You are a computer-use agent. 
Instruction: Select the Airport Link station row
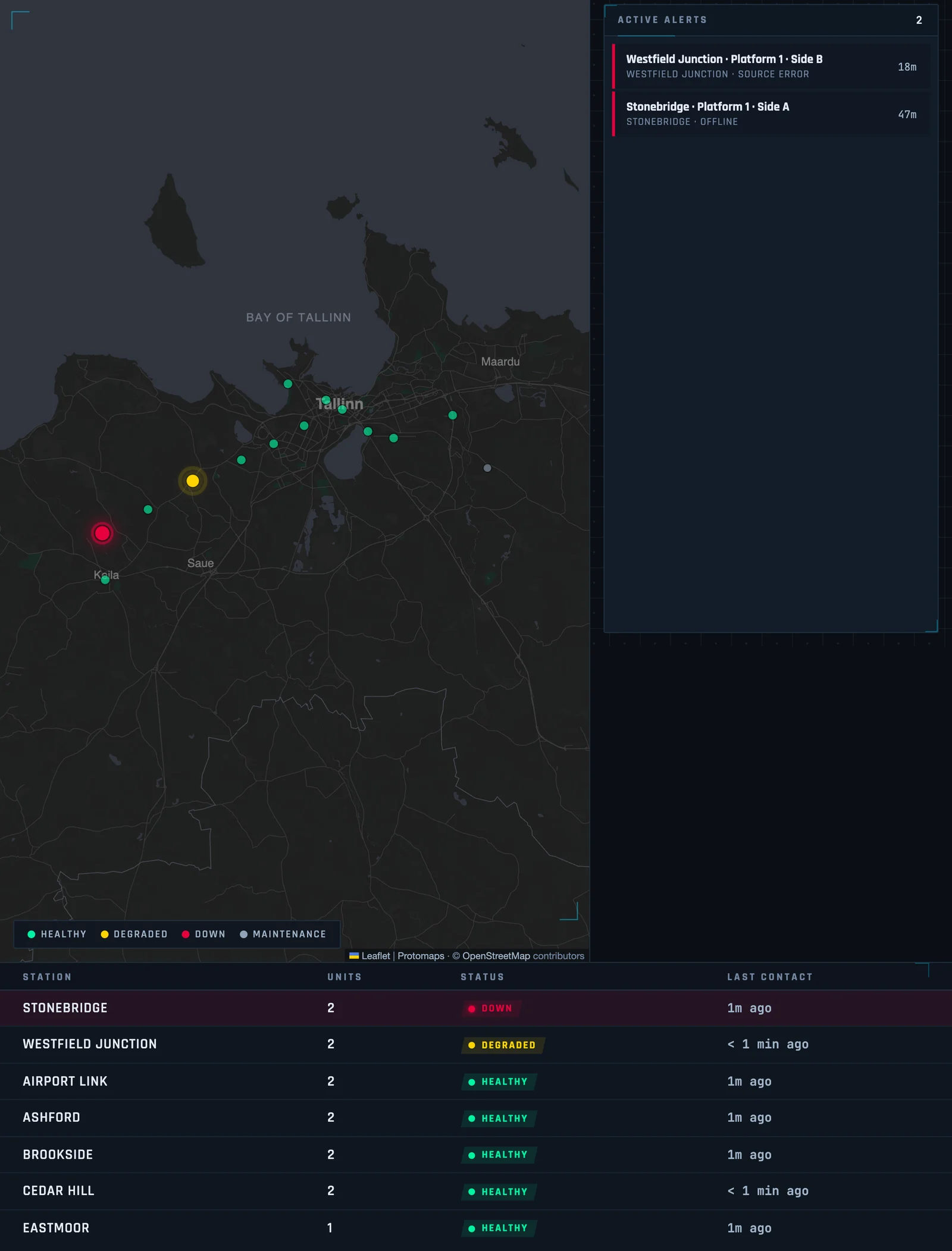click(476, 1081)
